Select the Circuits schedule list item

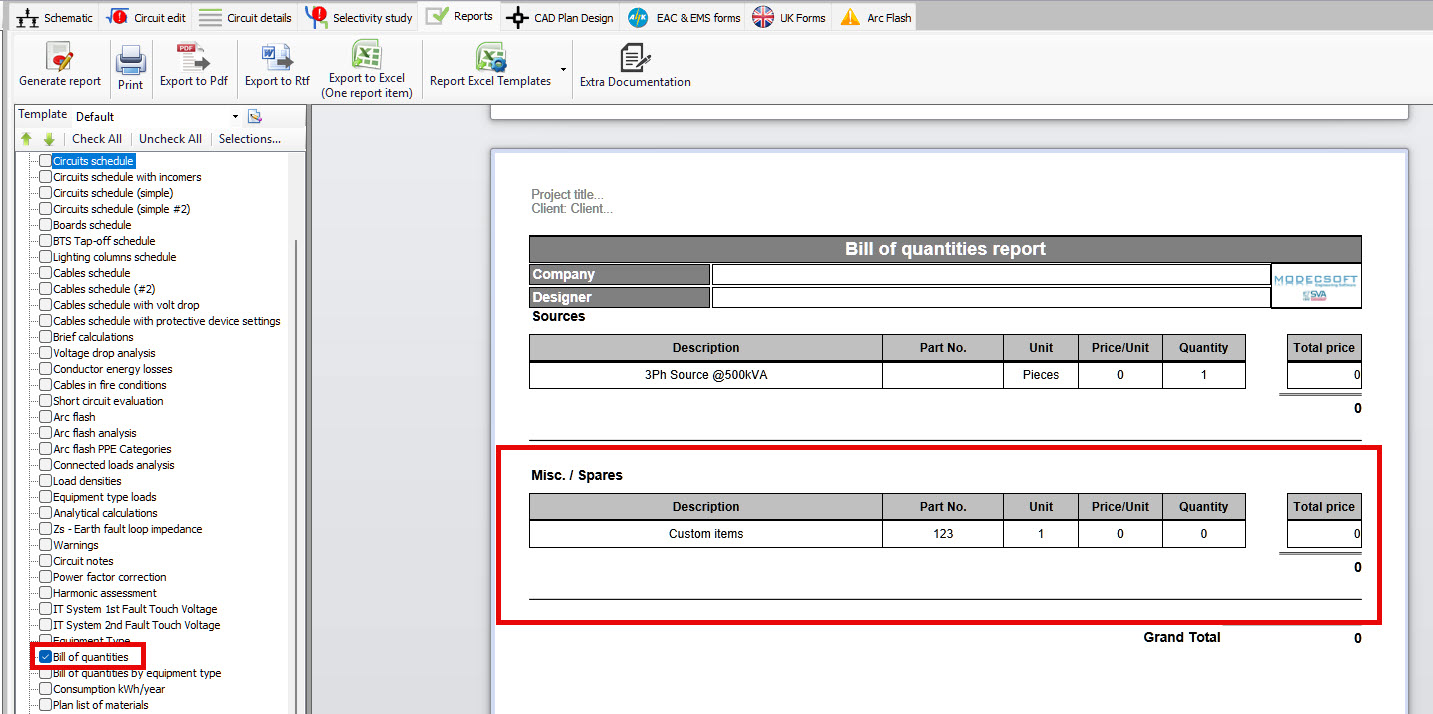pyautogui.click(x=93, y=161)
